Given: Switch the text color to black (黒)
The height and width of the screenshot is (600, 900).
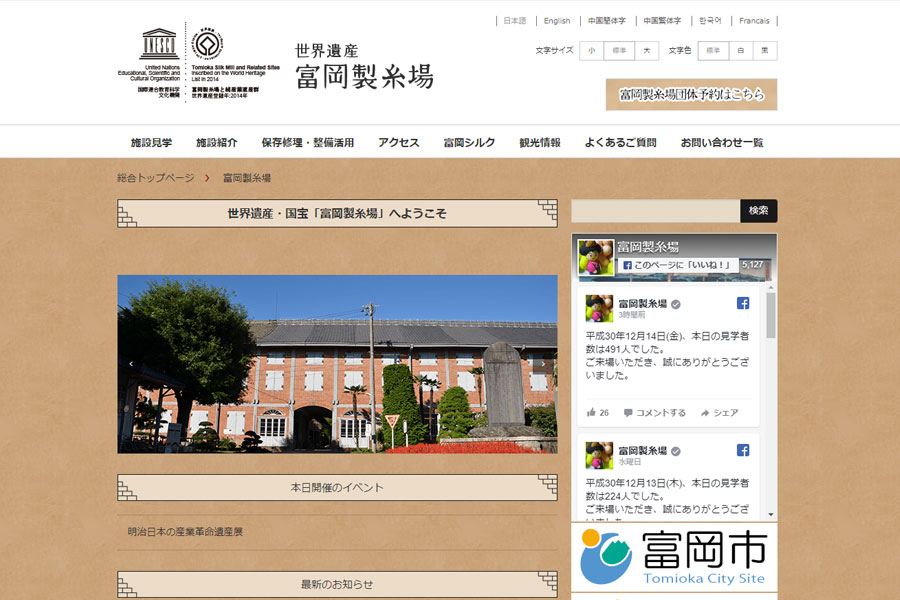Looking at the screenshot, I should (765, 51).
